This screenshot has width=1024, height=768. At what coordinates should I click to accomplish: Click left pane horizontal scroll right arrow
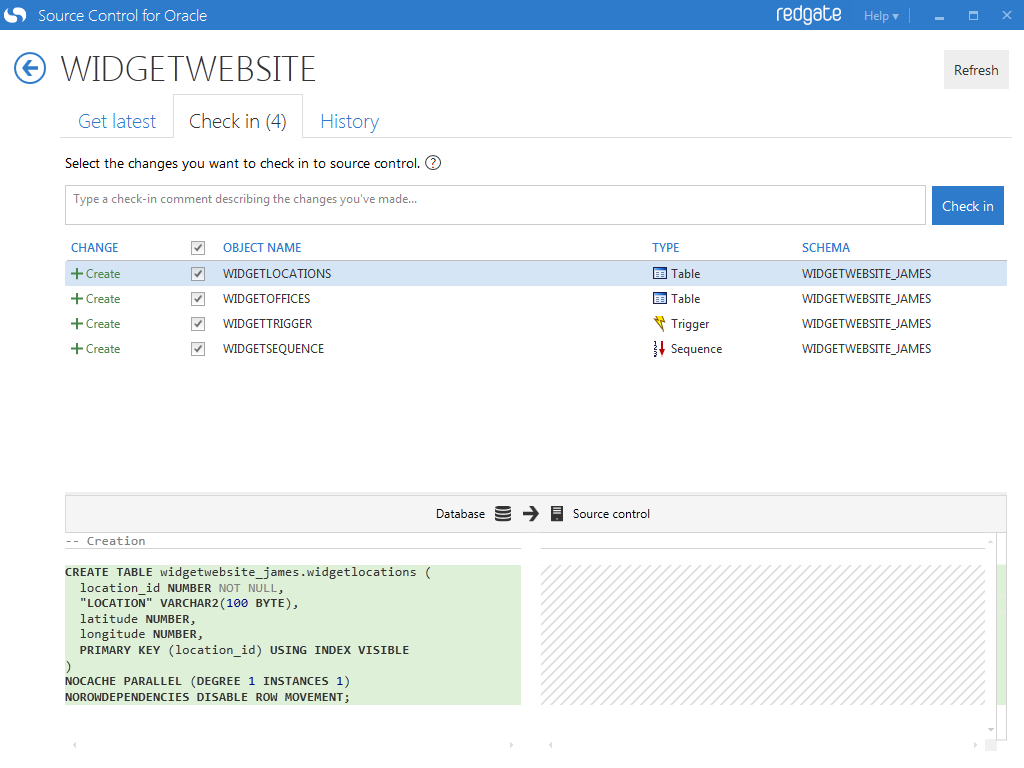click(x=511, y=744)
